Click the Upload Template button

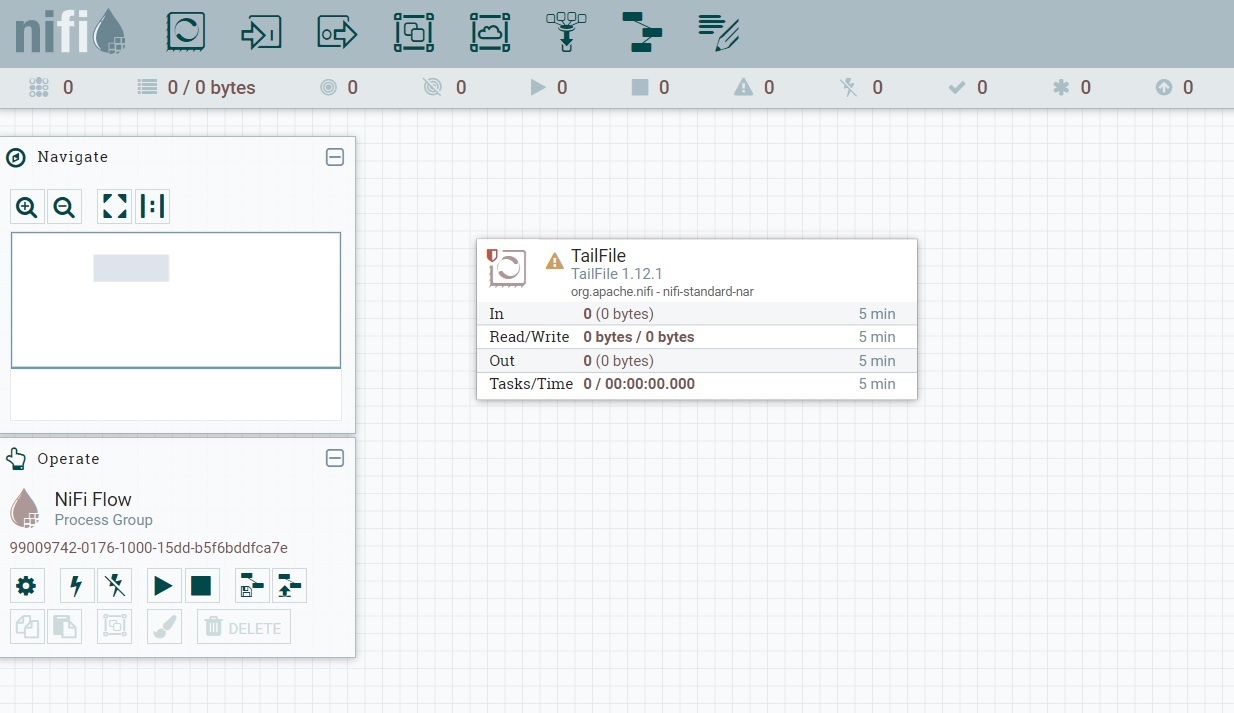coord(289,586)
